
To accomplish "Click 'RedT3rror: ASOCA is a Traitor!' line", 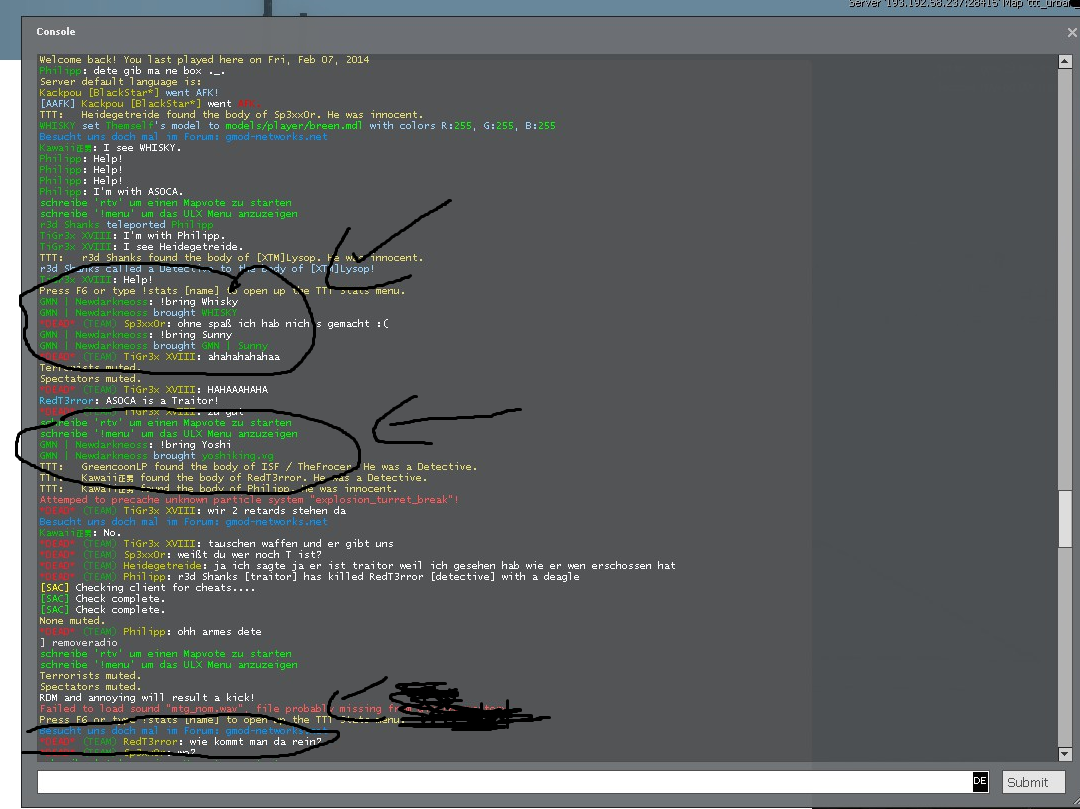I will 129,401.
